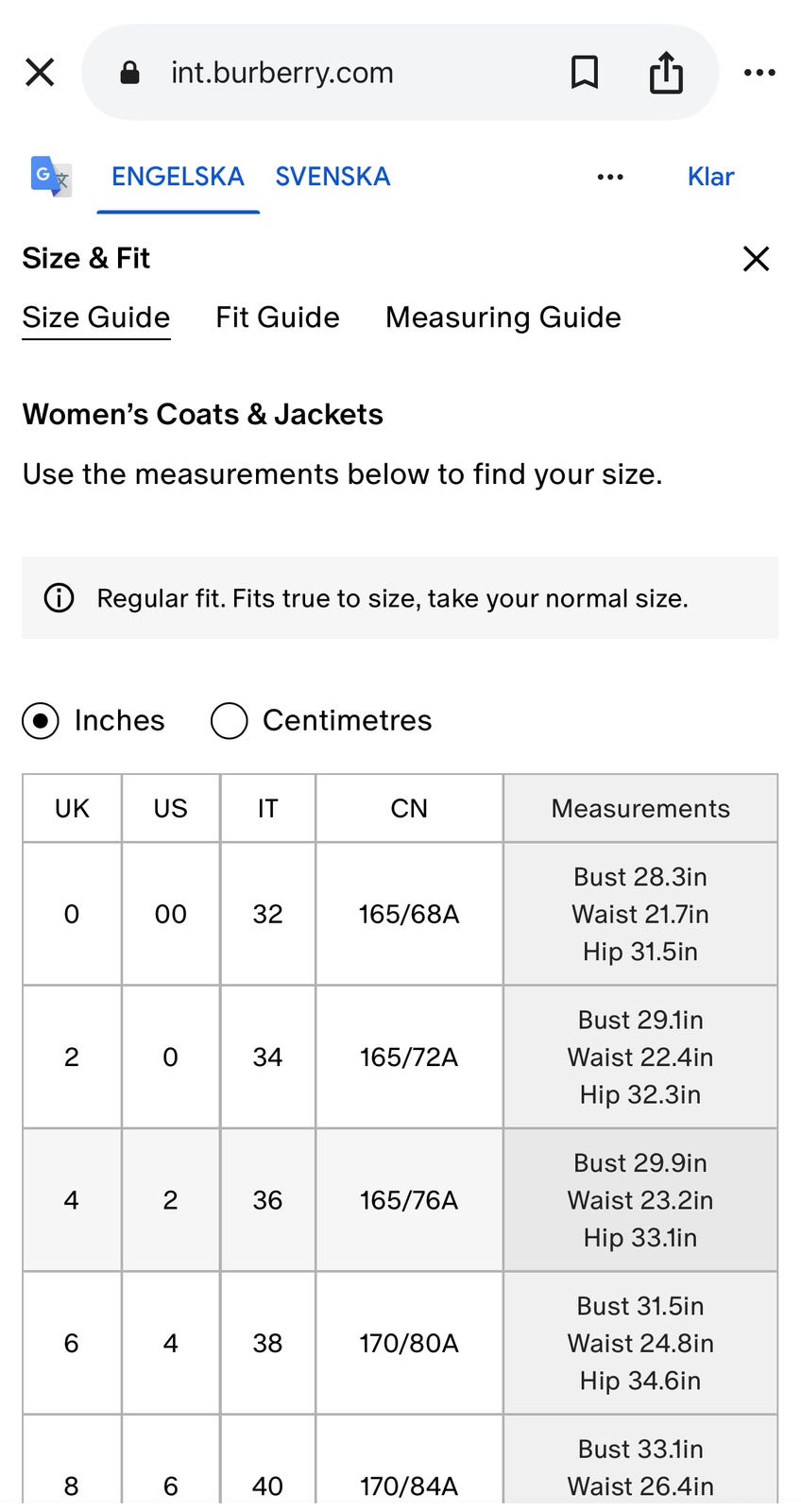
Task: Tap the Google Translate logo
Action: point(51,176)
